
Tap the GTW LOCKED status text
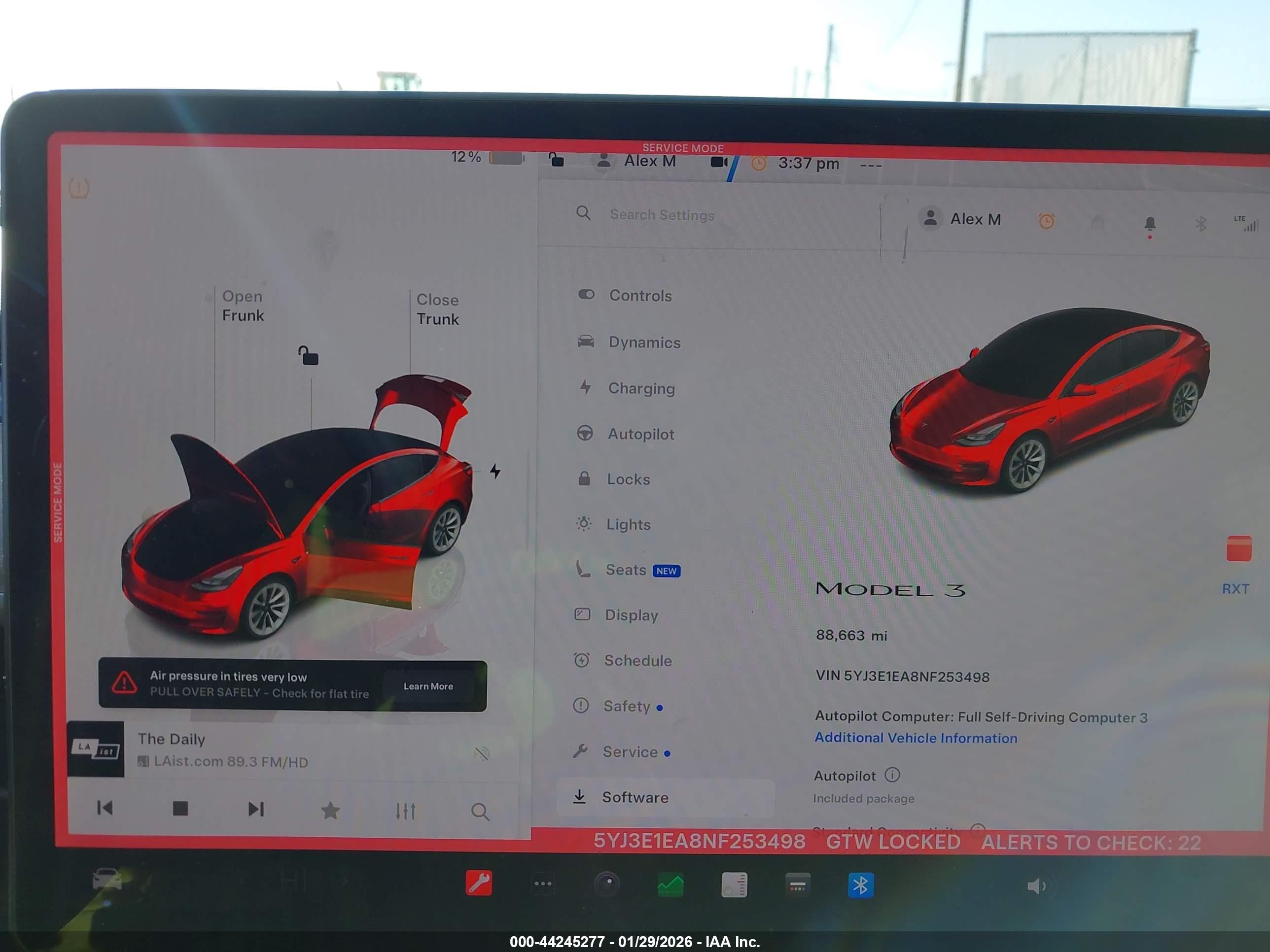[x=893, y=842]
